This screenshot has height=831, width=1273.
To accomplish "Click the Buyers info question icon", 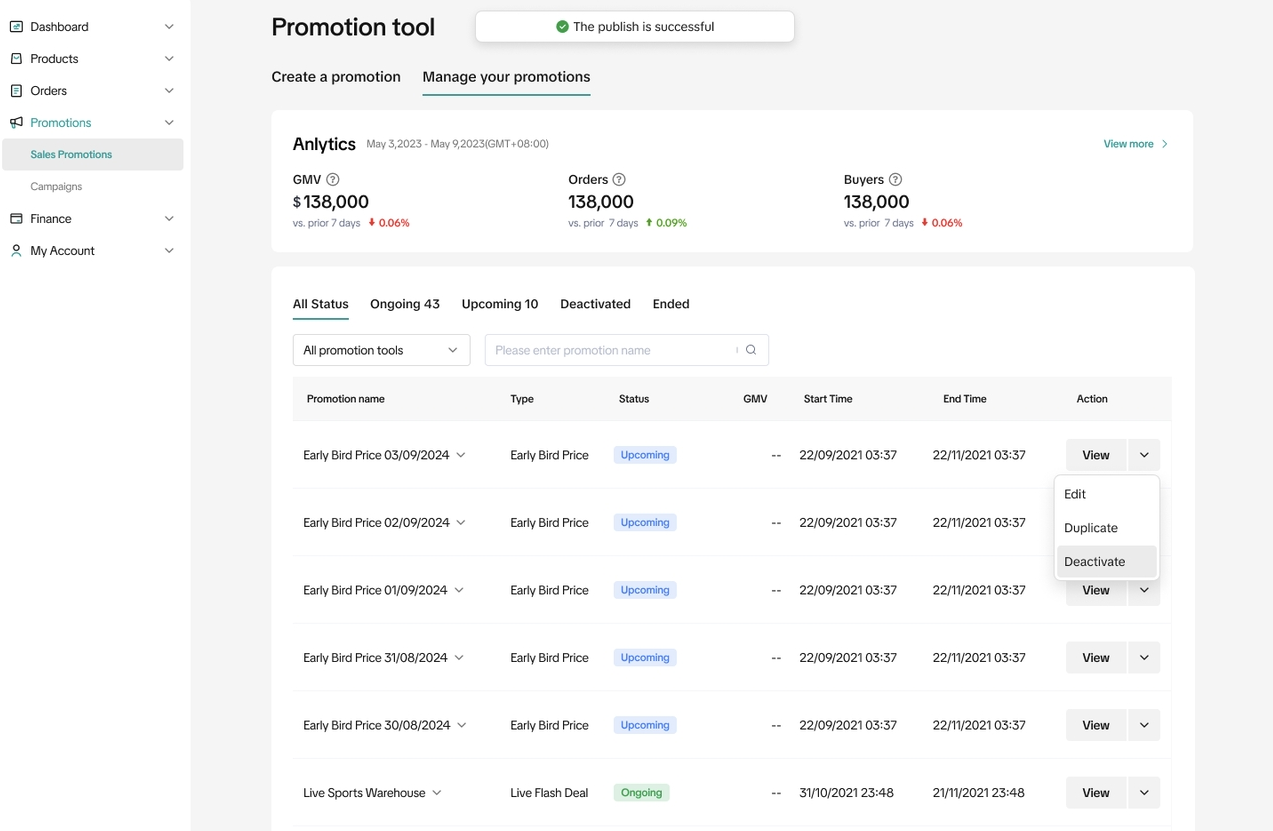I will tap(895, 180).
